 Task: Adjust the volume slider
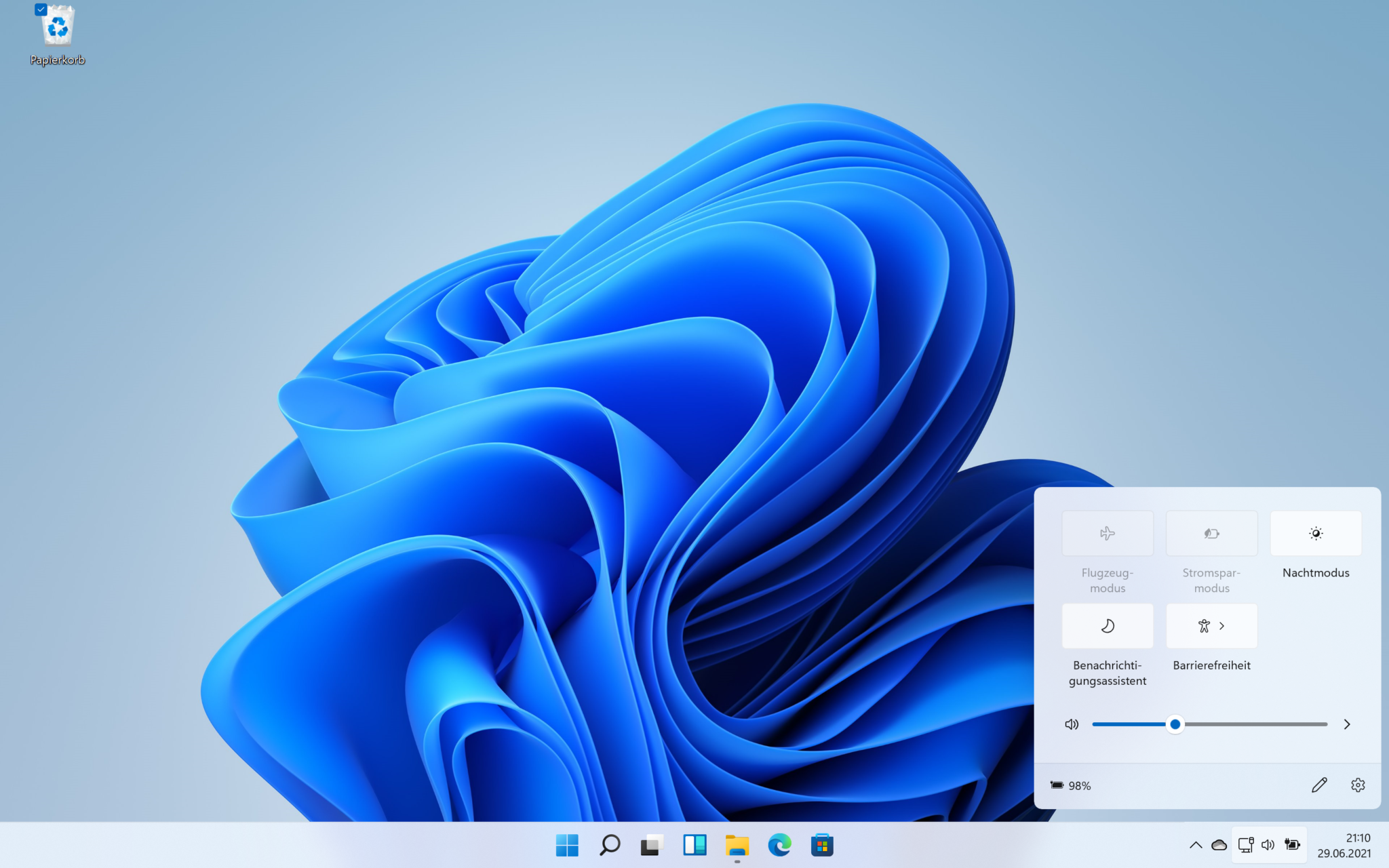click(x=1175, y=724)
